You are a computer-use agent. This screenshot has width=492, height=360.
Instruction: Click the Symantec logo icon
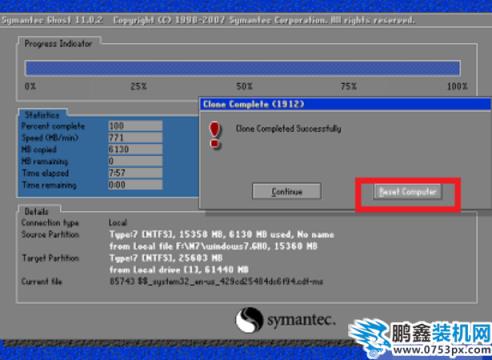click(249, 320)
